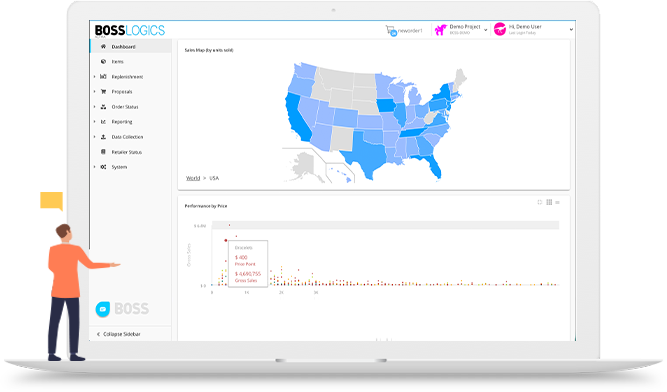Click the pink Demo User avatar
Screen dimensions: 667x392
click(x=500, y=29)
